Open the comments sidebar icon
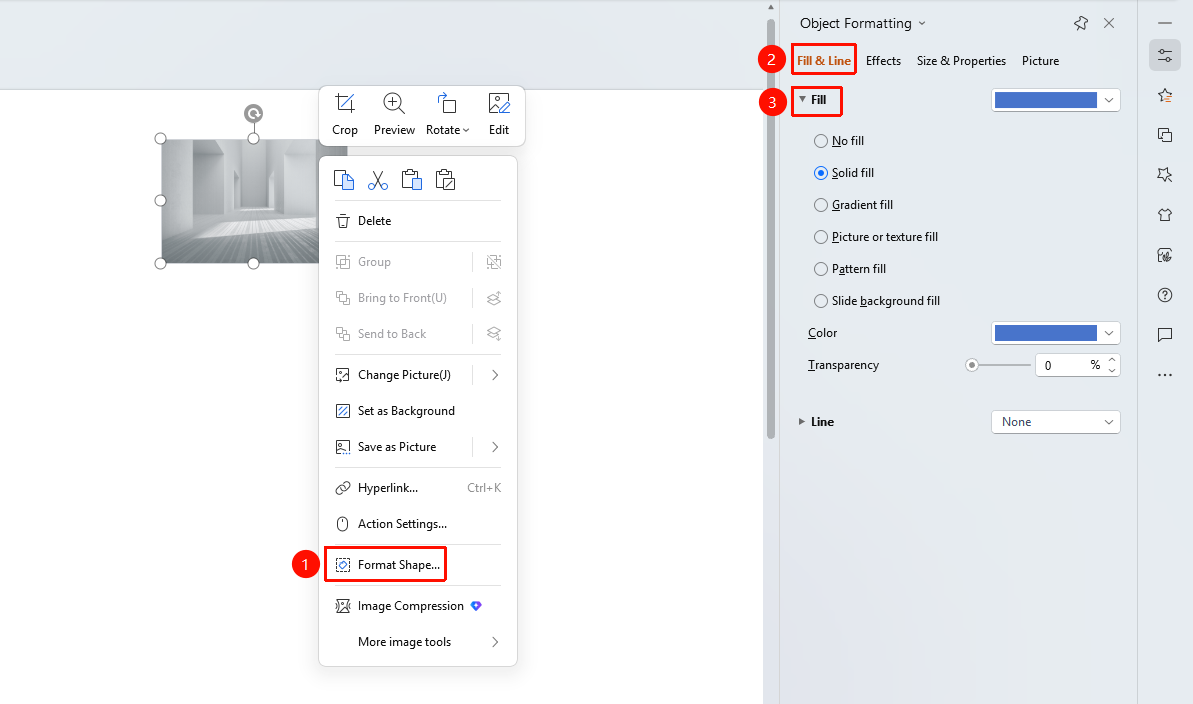 (1165, 335)
